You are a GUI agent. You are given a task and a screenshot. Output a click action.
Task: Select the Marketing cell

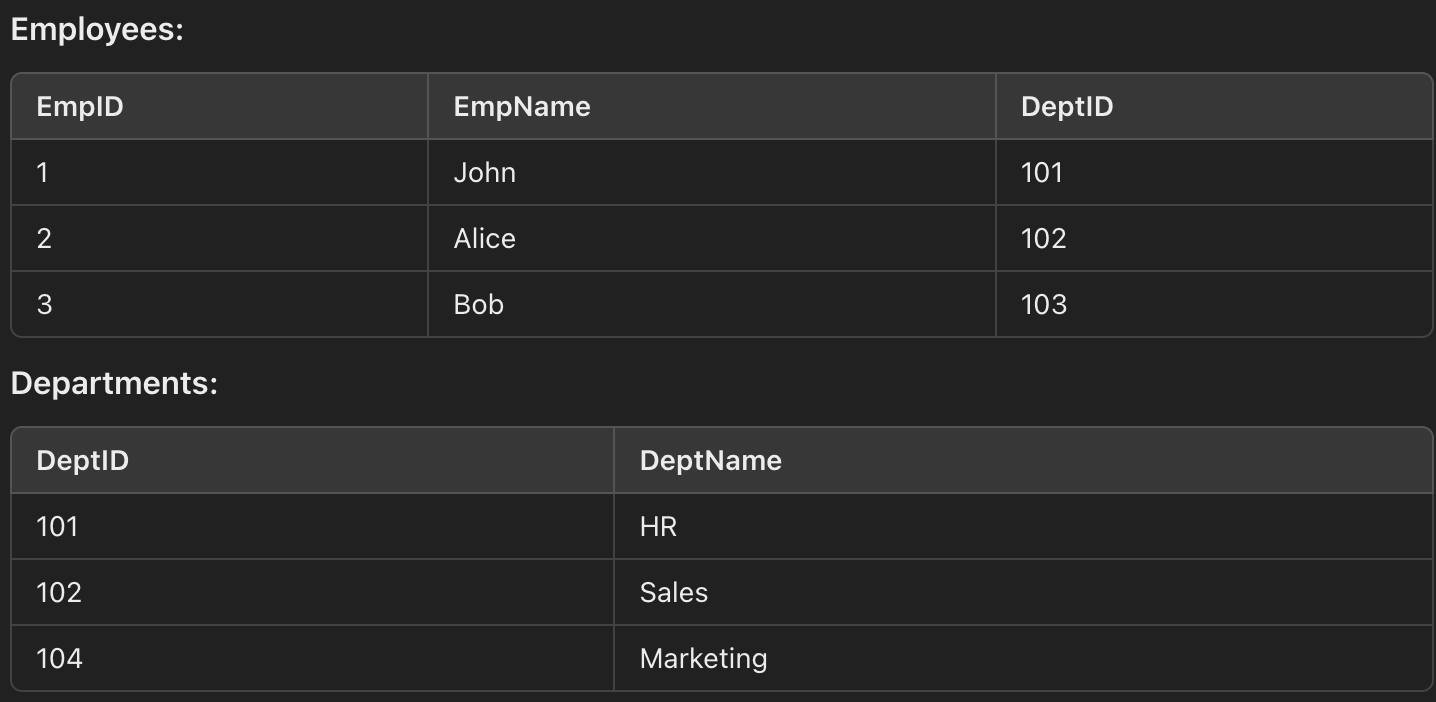[703, 659]
